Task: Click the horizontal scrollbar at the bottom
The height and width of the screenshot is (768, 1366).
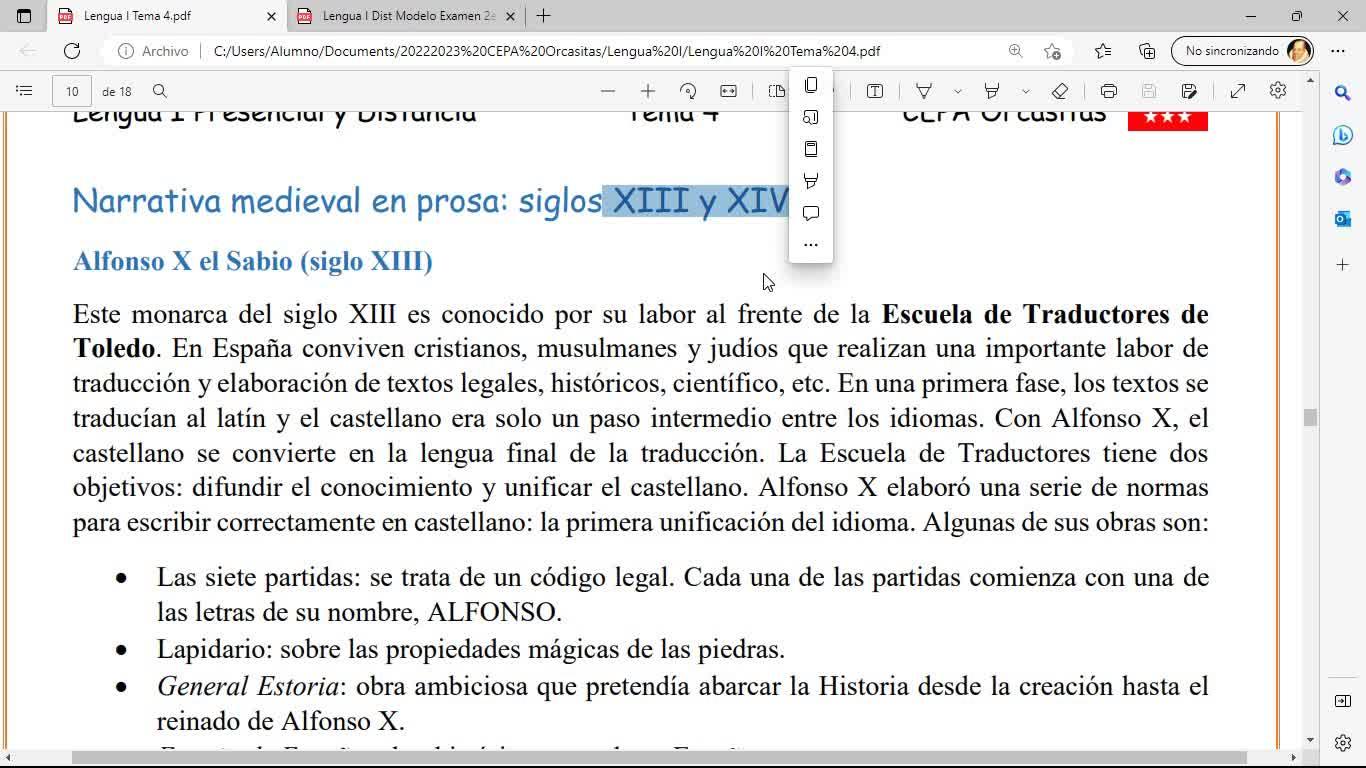Action: pos(660,757)
